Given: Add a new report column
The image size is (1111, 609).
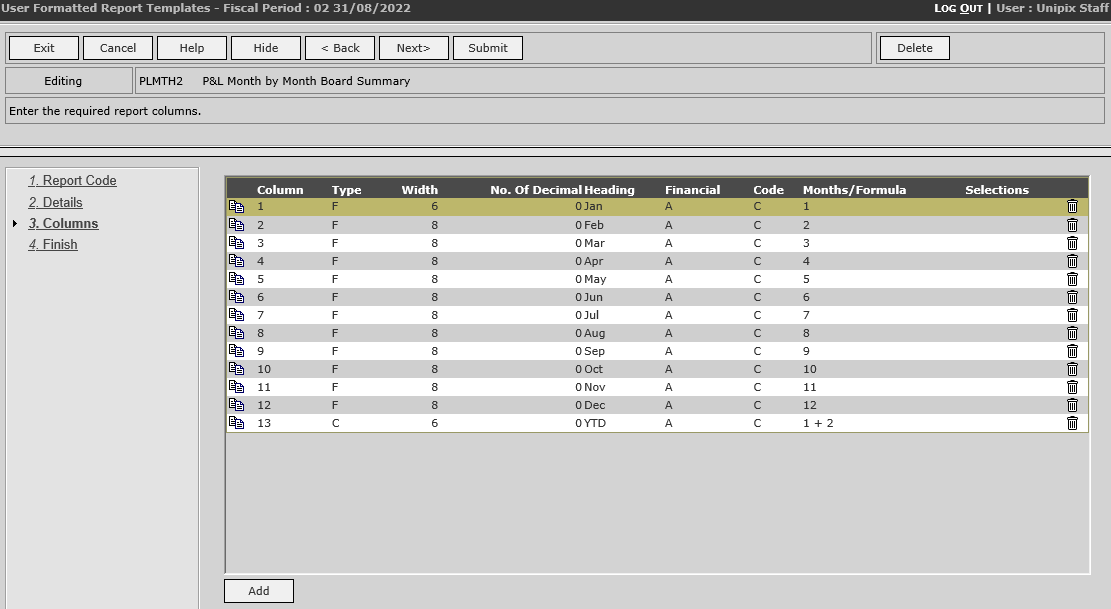Looking at the screenshot, I should (259, 591).
